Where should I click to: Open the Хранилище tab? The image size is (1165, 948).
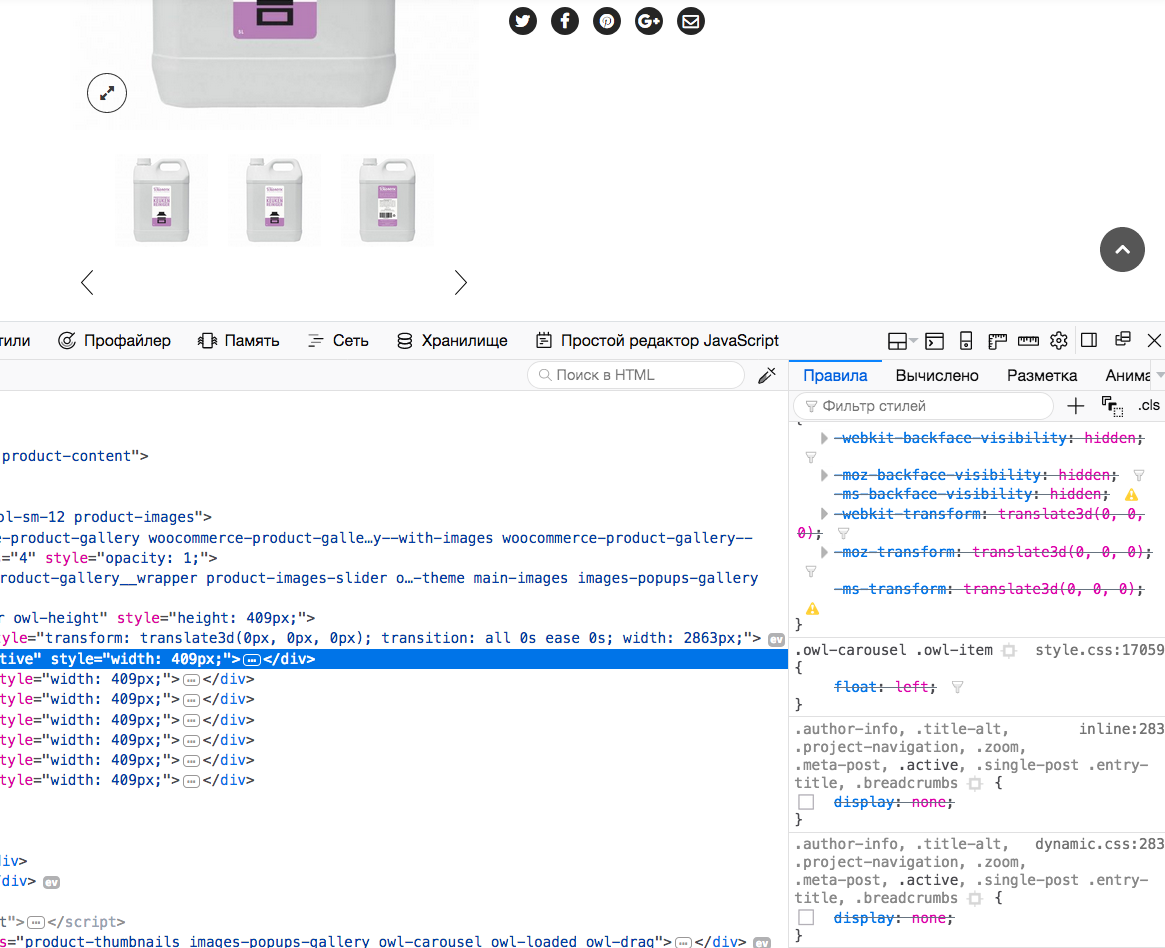coord(452,340)
